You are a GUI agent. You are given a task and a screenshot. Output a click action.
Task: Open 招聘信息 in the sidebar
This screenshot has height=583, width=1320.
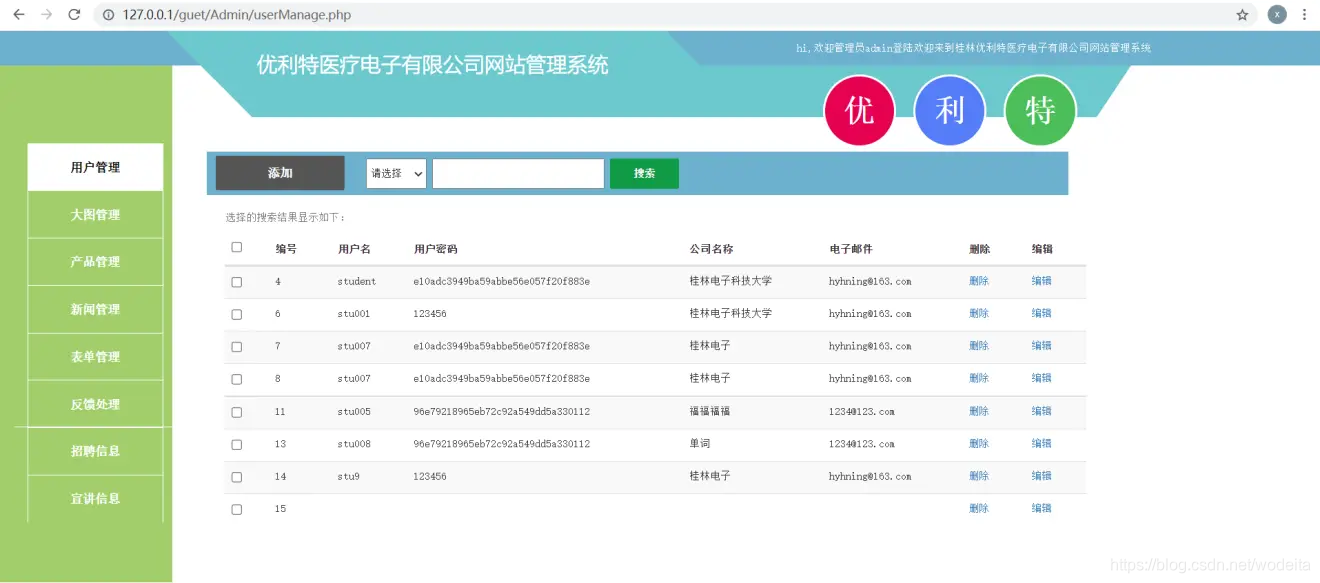tap(95, 452)
